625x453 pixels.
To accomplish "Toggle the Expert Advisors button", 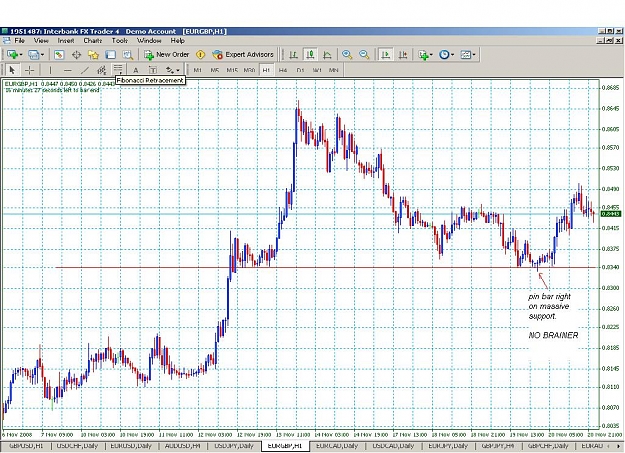I will [x=243, y=55].
